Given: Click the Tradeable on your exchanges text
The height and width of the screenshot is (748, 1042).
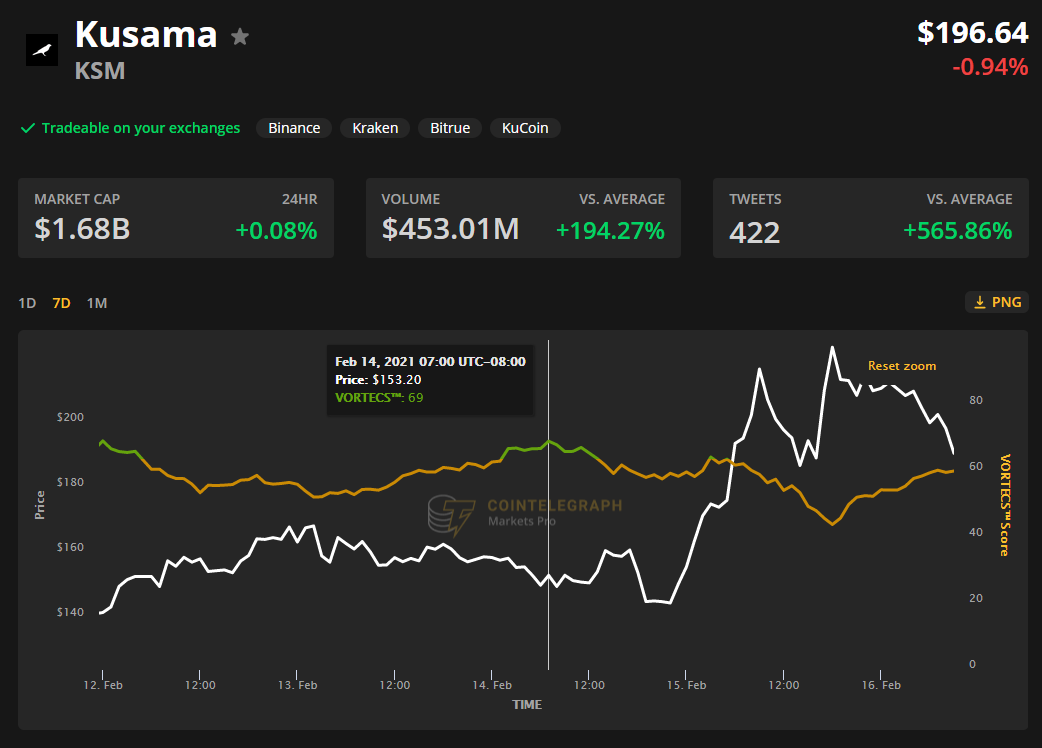Looking at the screenshot, I should (141, 128).
